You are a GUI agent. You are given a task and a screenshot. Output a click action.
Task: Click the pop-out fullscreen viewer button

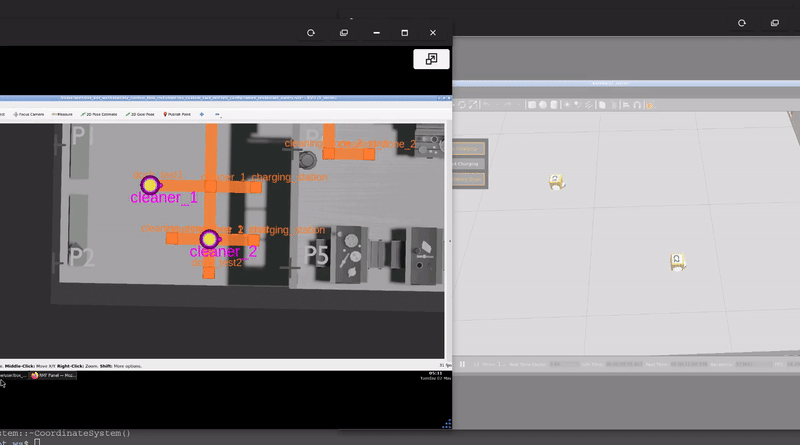pos(431,59)
